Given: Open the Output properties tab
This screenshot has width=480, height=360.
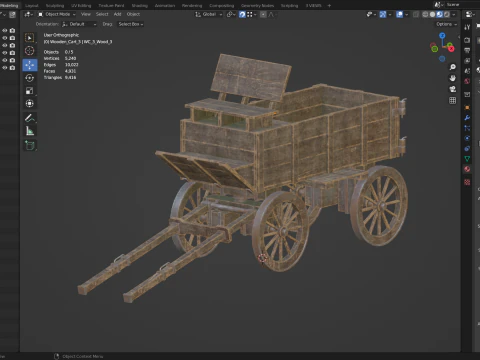Looking at the screenshot, I should [x=467, y=50].
